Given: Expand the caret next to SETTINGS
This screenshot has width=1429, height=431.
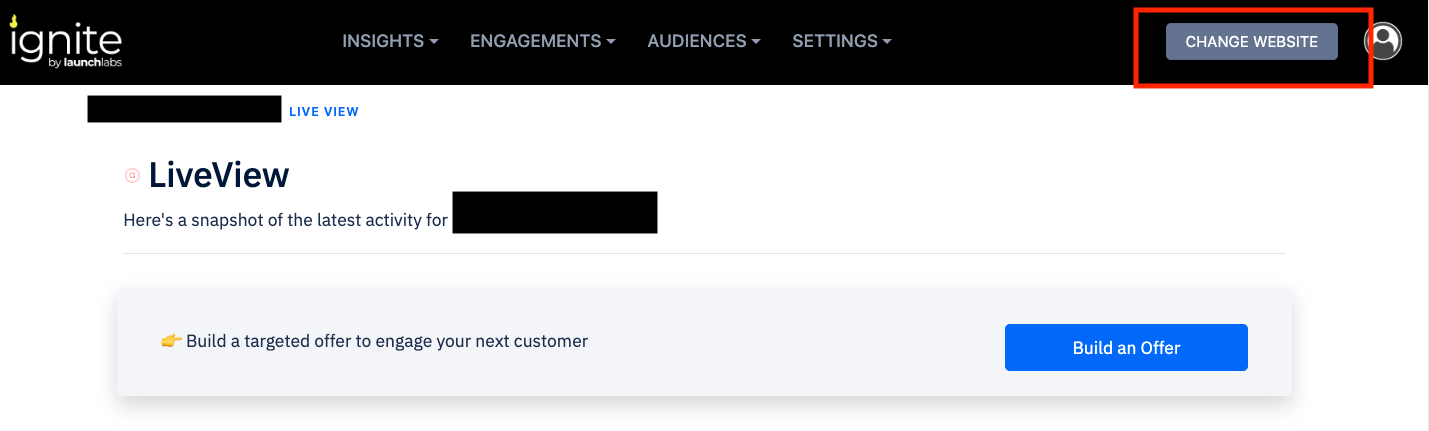Looking at the screenshot, I should (886, 42).
